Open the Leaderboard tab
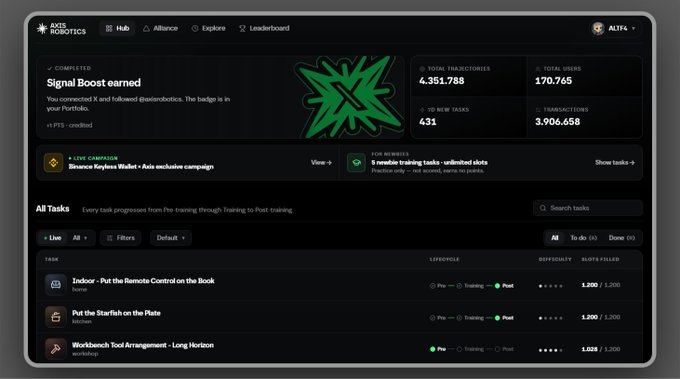This screenshot has width=680, height=379. click(264, 28)
